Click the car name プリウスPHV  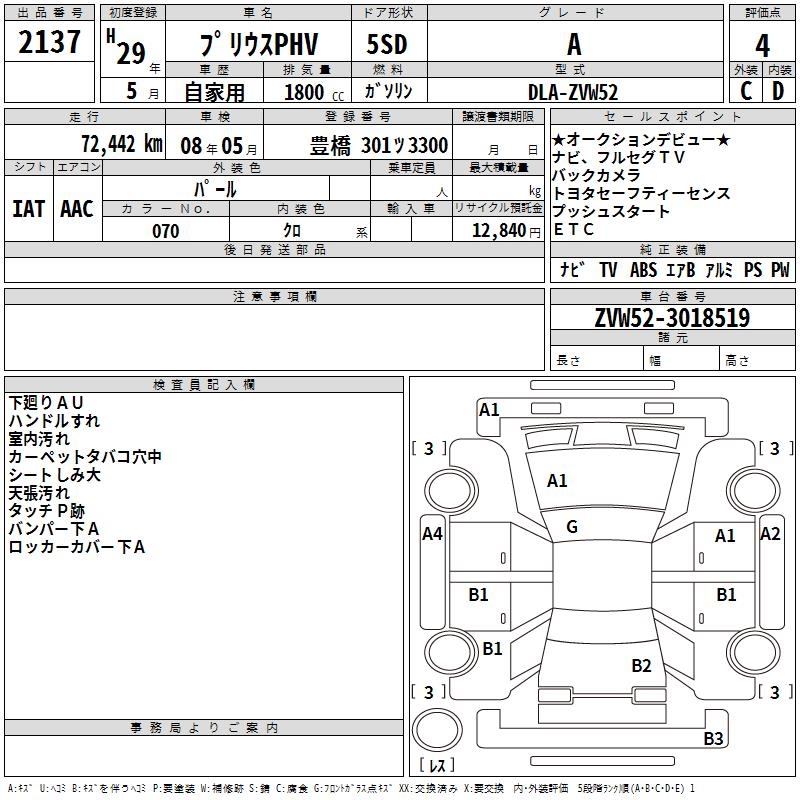point(257,44)
